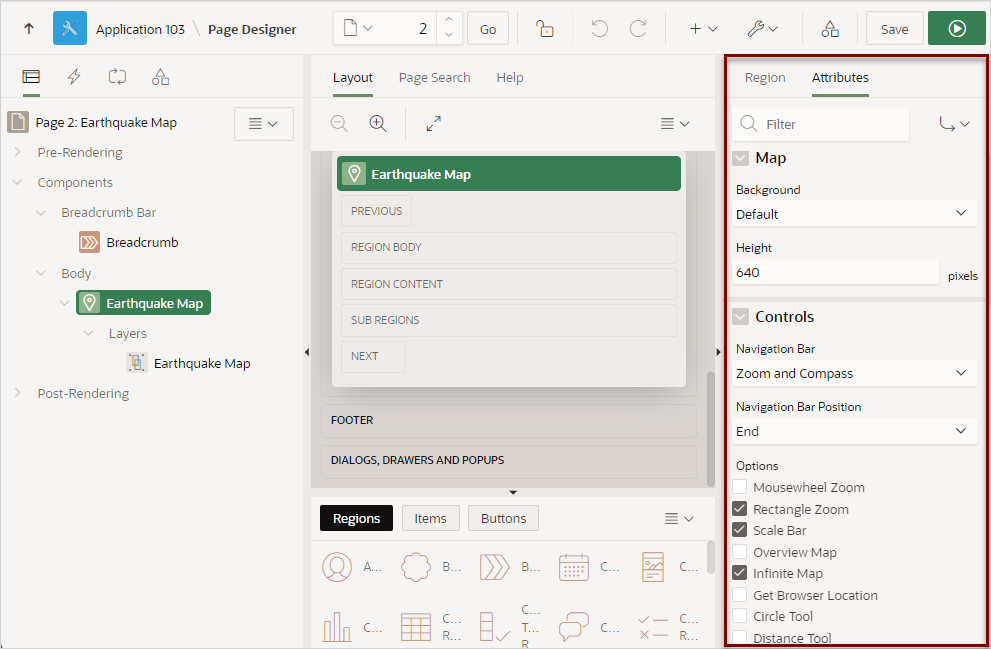Enable the Distance Tool option
Viewport: 991px width, 649px height.
739,637
